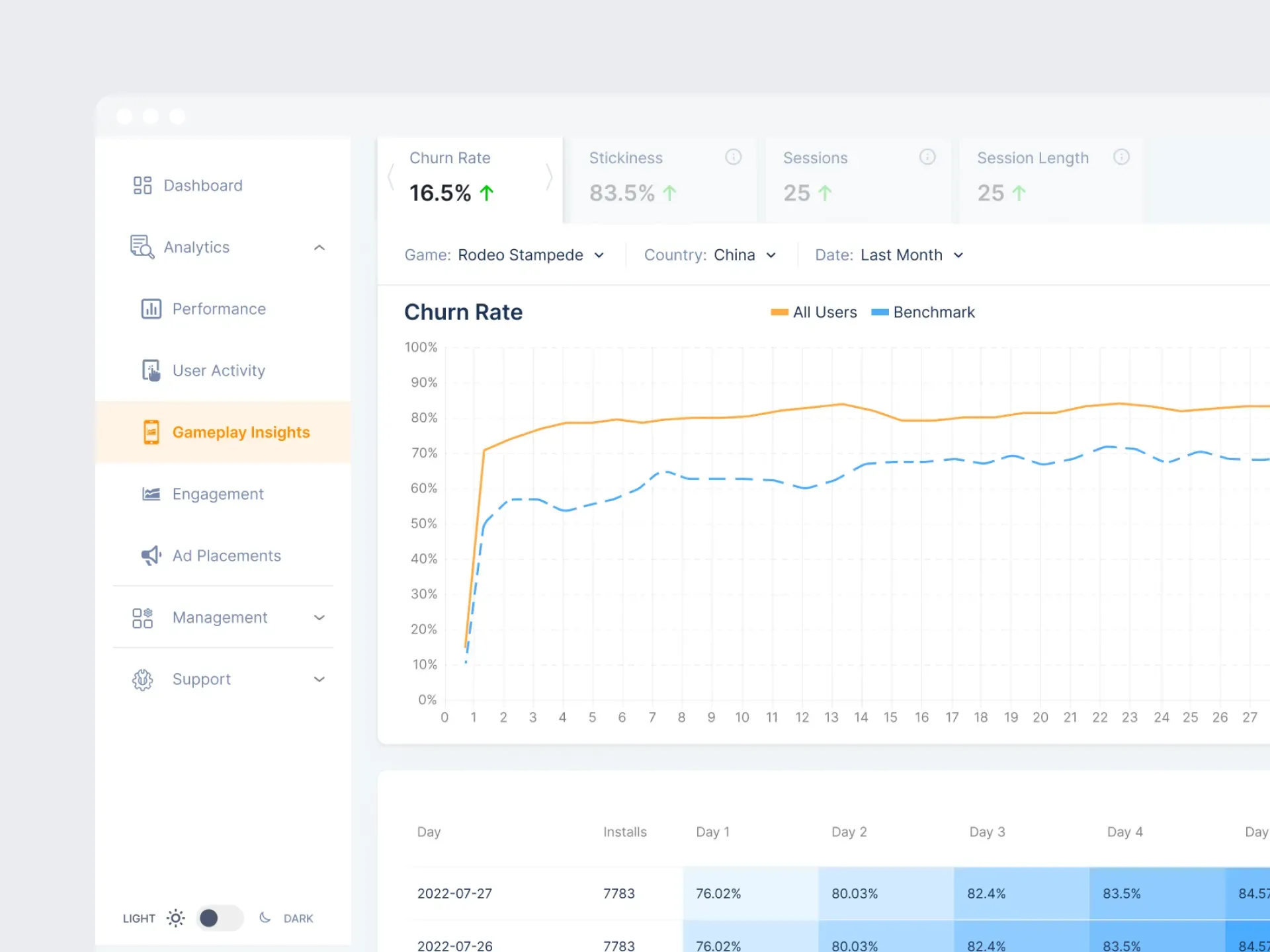Click the next metric right arrow
Viewport: 1270px width, 952px height.
pos(549,177)
